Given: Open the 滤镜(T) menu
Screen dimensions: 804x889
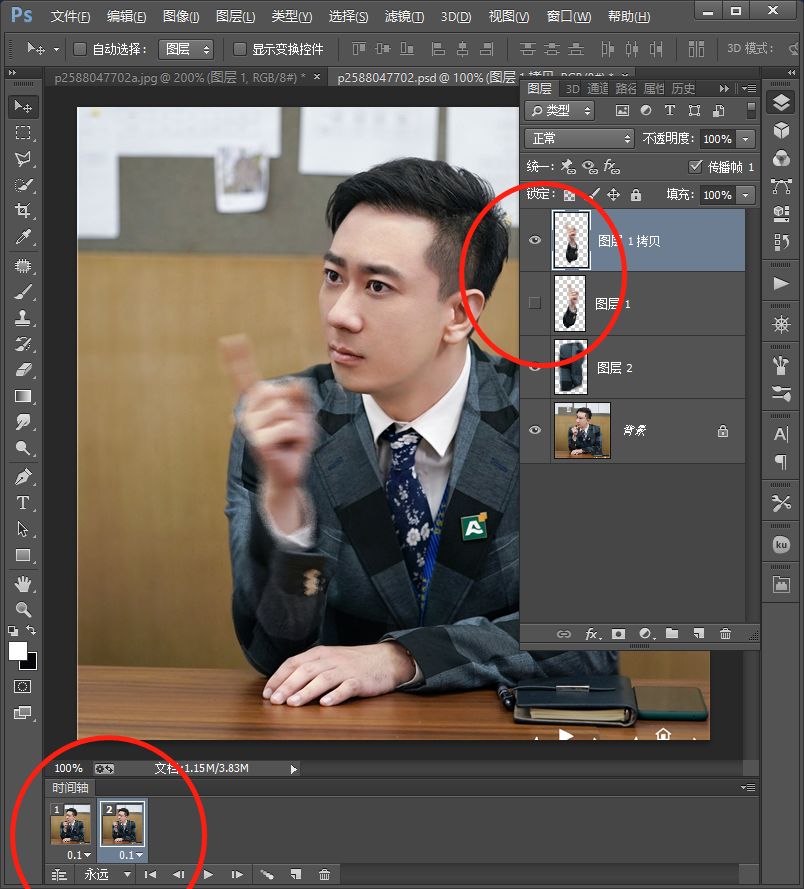Looking at the screenshot, I should [x=404, y=17].
